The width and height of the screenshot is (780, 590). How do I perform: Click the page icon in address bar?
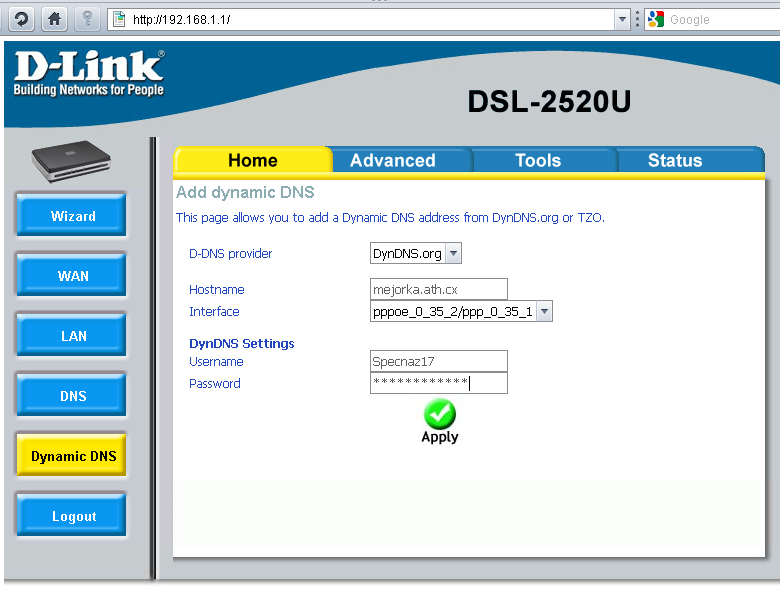119,19
